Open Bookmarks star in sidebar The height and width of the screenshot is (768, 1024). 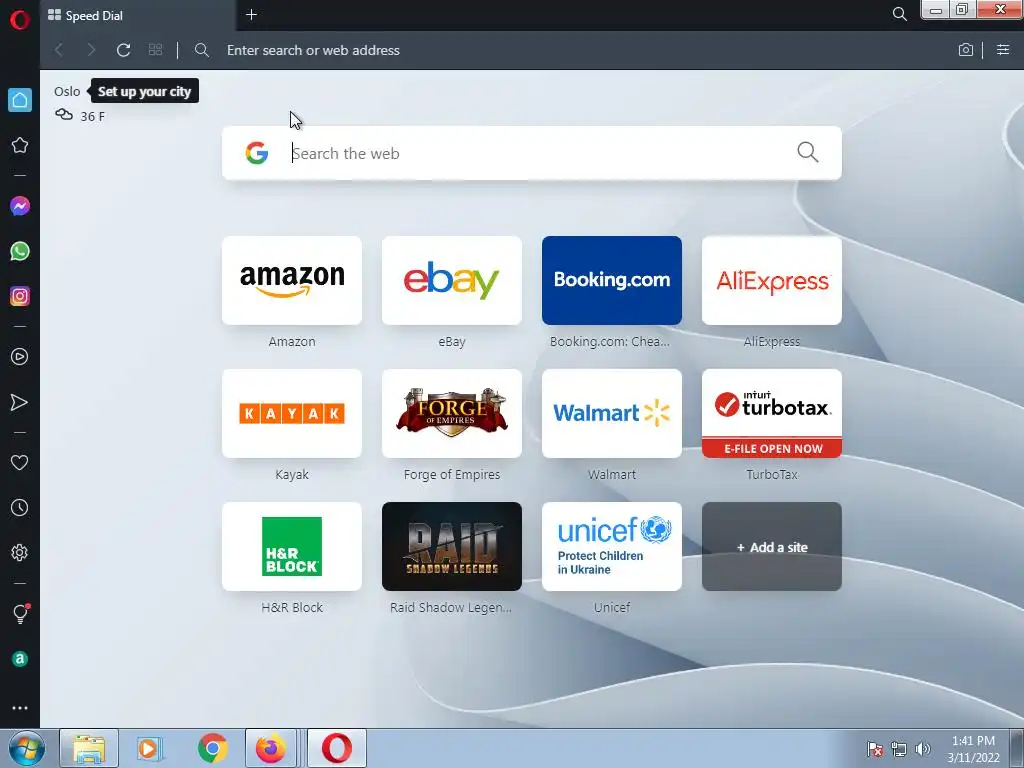[x=20, y=145]
